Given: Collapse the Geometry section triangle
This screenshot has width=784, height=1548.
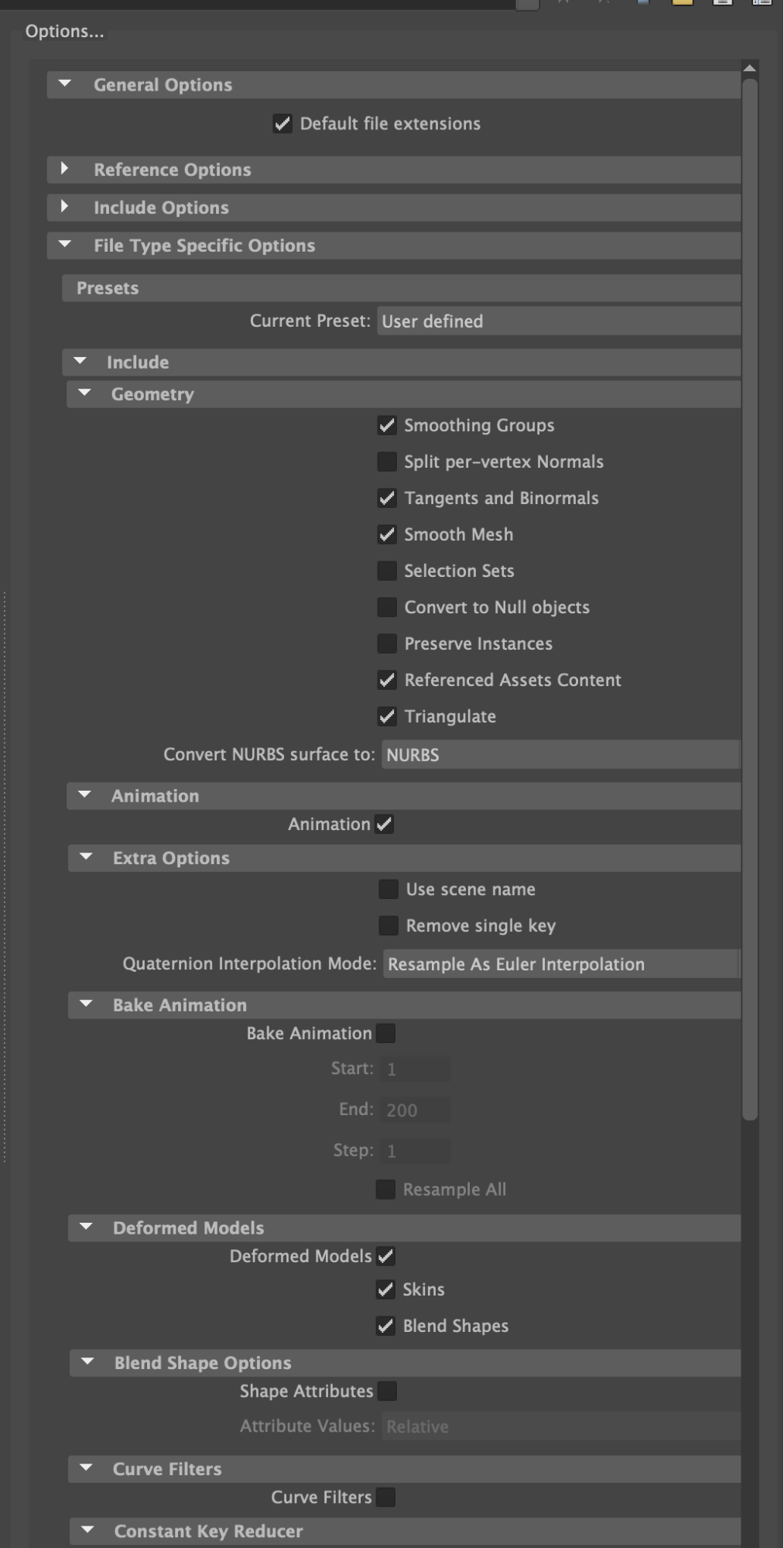Looking at the screenshot, I should click(84, 393).
